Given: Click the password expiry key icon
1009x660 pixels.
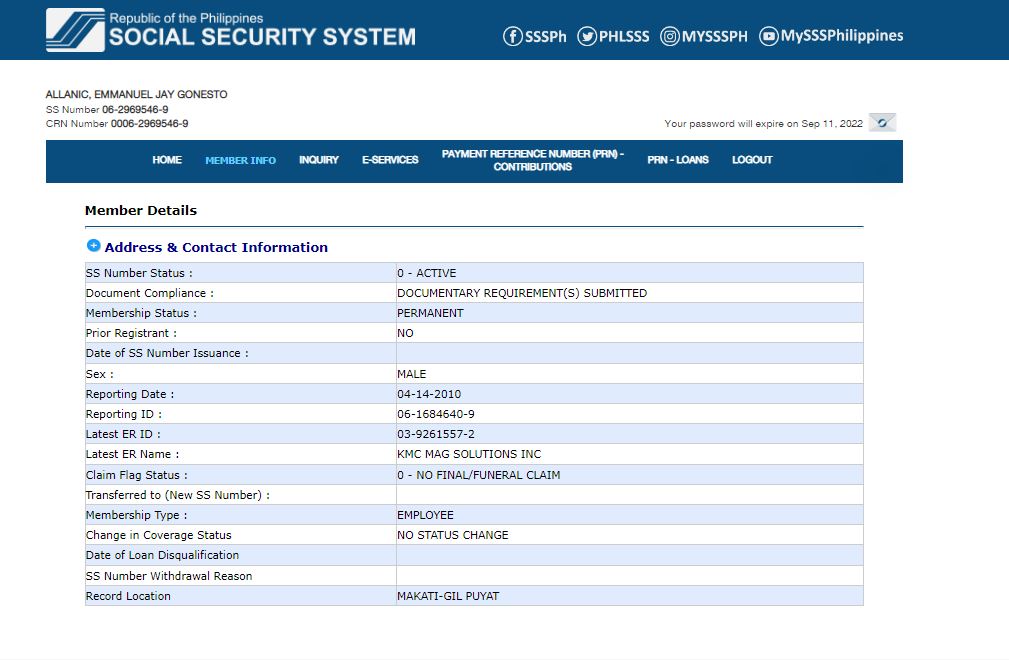Looking at the screenshot, I should [882, 123].
